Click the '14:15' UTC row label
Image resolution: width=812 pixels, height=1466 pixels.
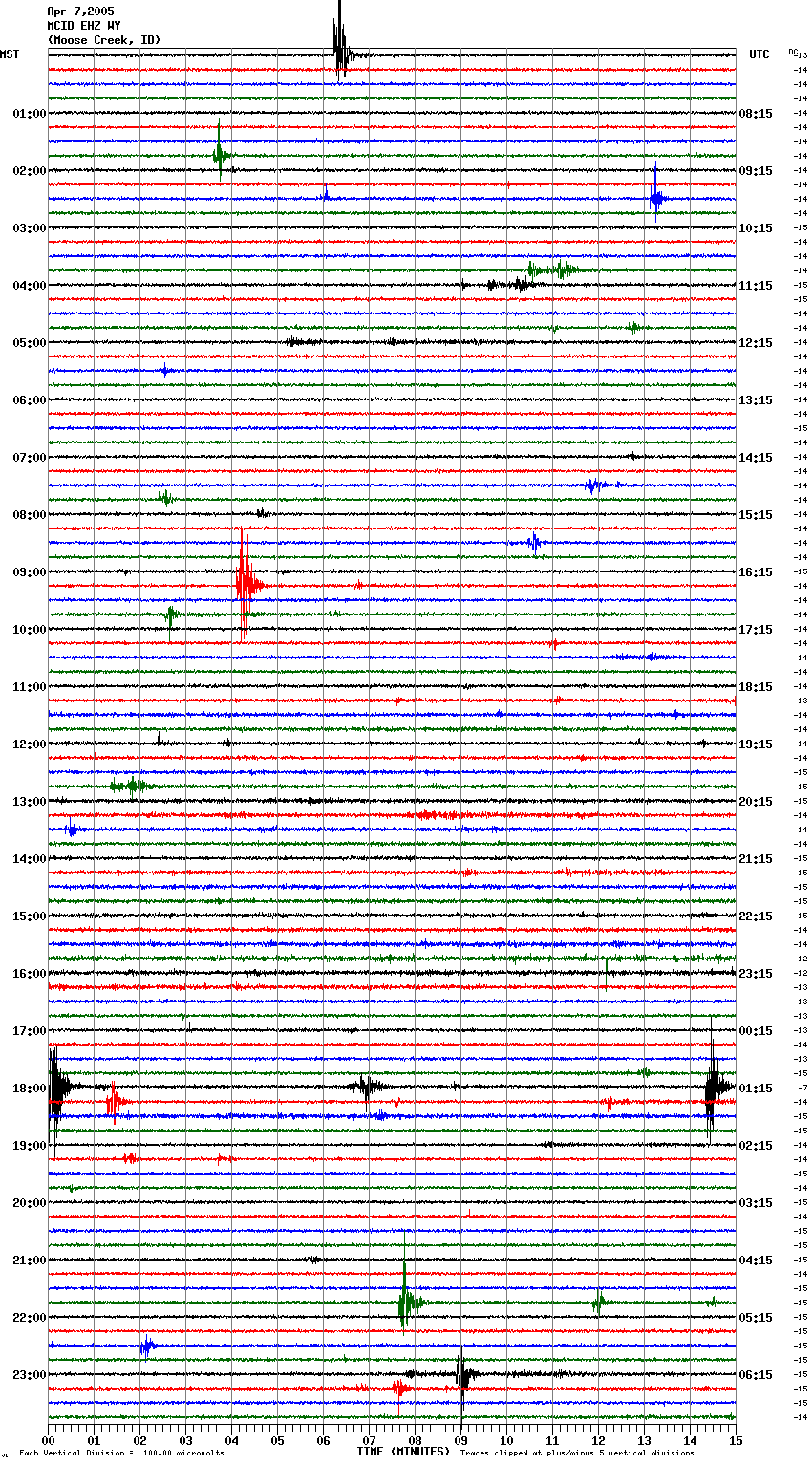[756, 458]
